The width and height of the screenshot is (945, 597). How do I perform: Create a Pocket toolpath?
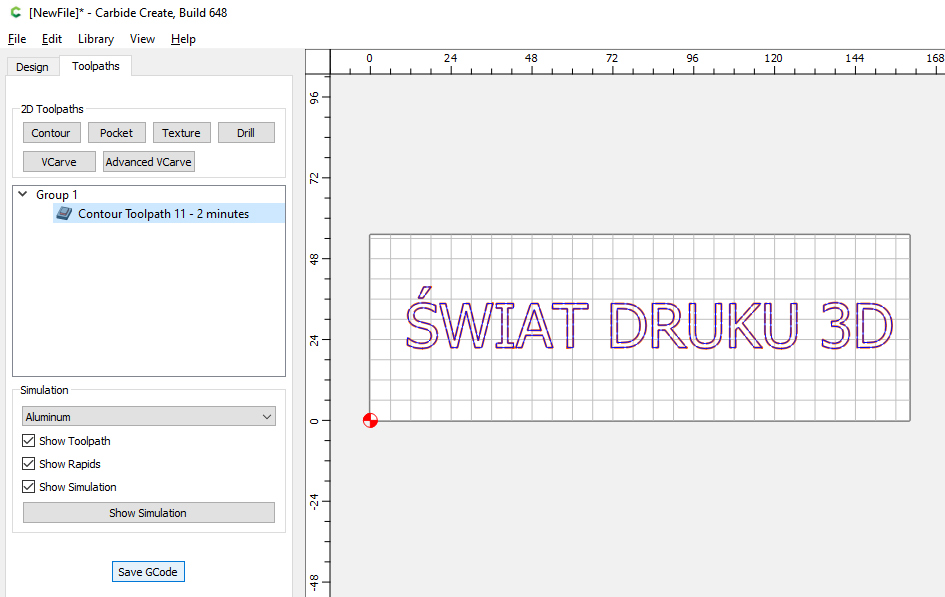116,133
